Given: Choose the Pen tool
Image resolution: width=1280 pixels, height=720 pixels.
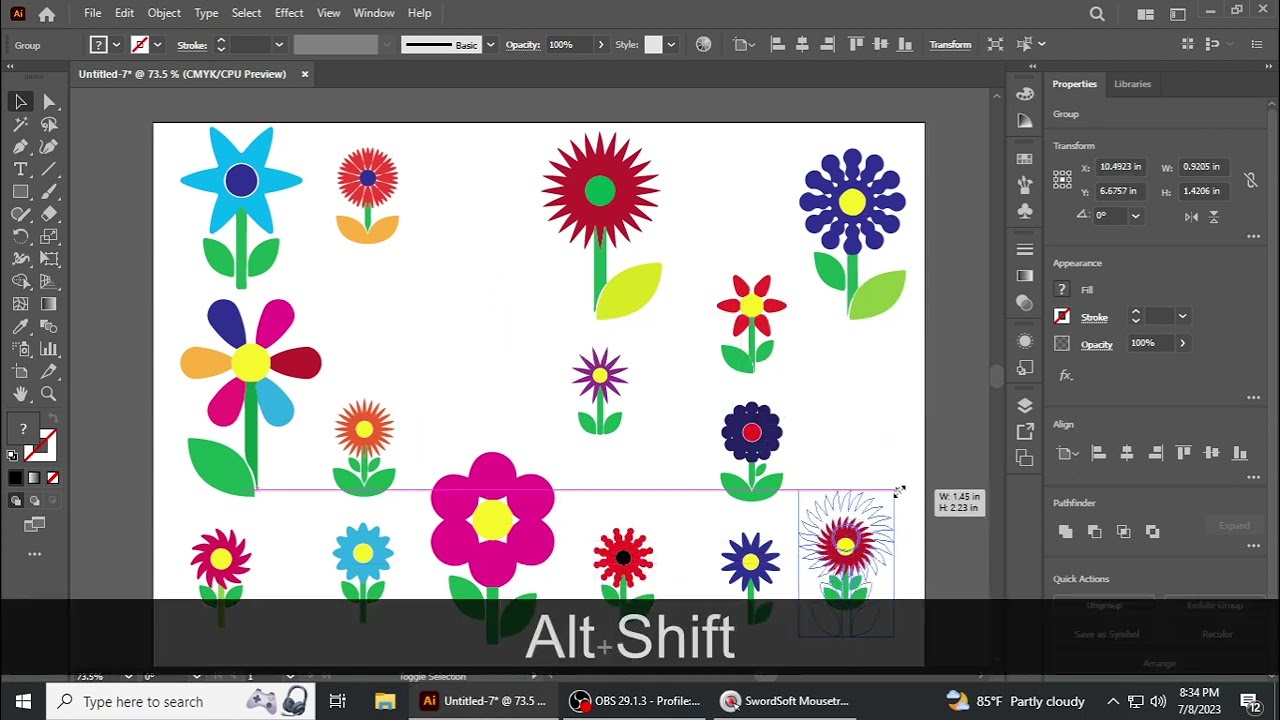Looking at the screenshot, I should click(x=20, y=147).
